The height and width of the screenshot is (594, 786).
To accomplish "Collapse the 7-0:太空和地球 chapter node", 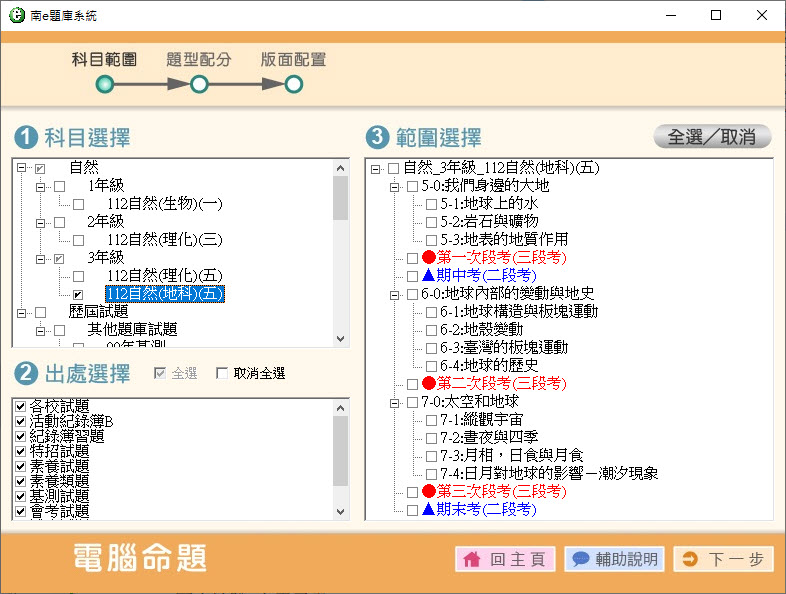I will pyautogui.click(x=395, y=402).
